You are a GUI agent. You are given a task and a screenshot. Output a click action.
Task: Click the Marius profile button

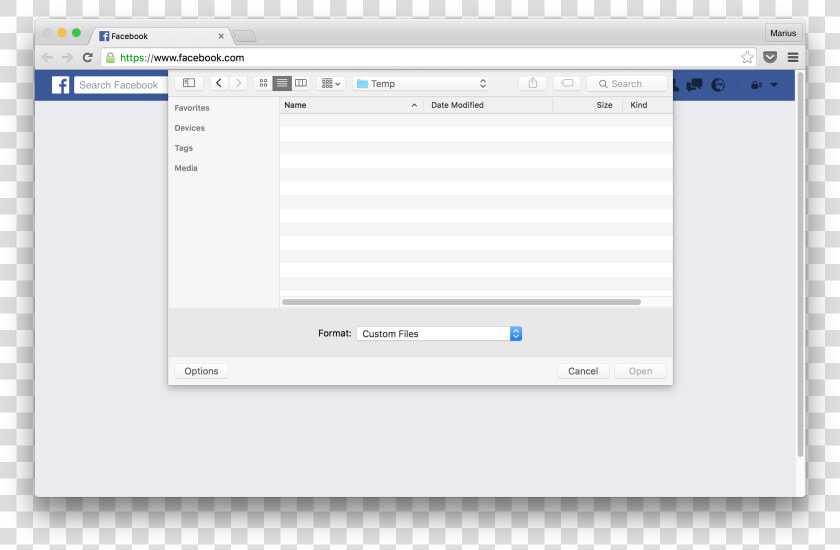(x=783, y=33)
